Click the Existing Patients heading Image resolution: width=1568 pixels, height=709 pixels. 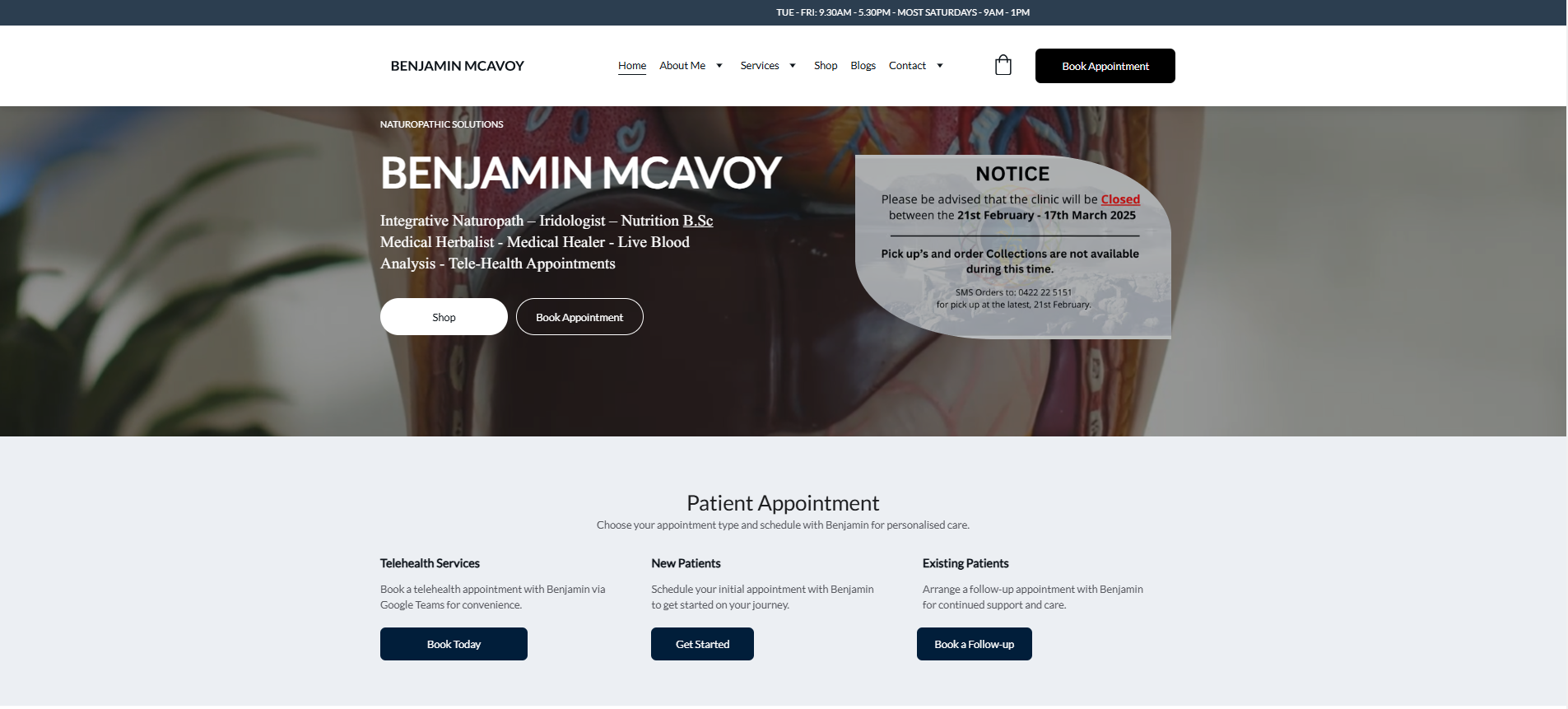(x=965, y=563)
